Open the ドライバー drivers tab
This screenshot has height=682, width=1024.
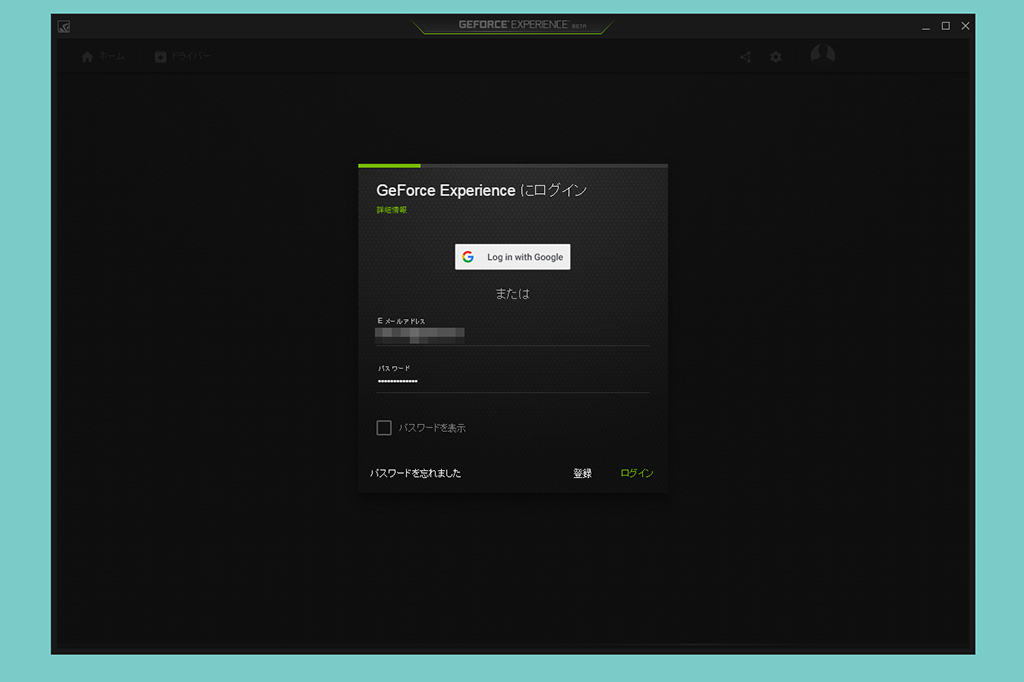point(183,57)
